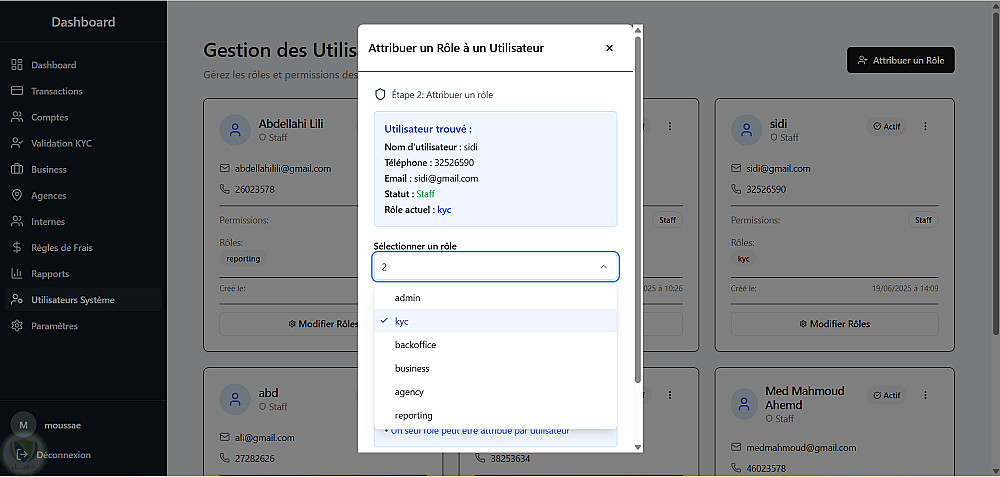This screenshot has width=1000, height=477.
Task: Click the Agences location pin icon
Action: (x=17, y=196)
